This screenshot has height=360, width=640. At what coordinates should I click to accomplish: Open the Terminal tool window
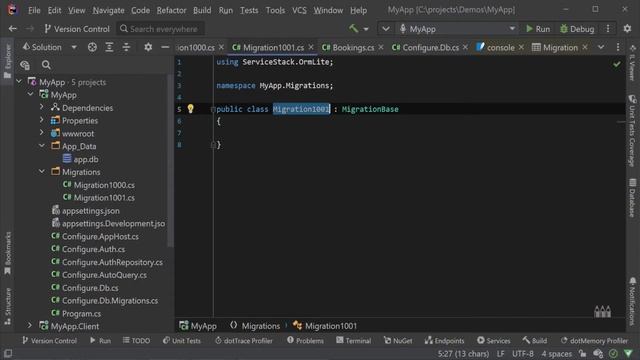click(353, 340)
